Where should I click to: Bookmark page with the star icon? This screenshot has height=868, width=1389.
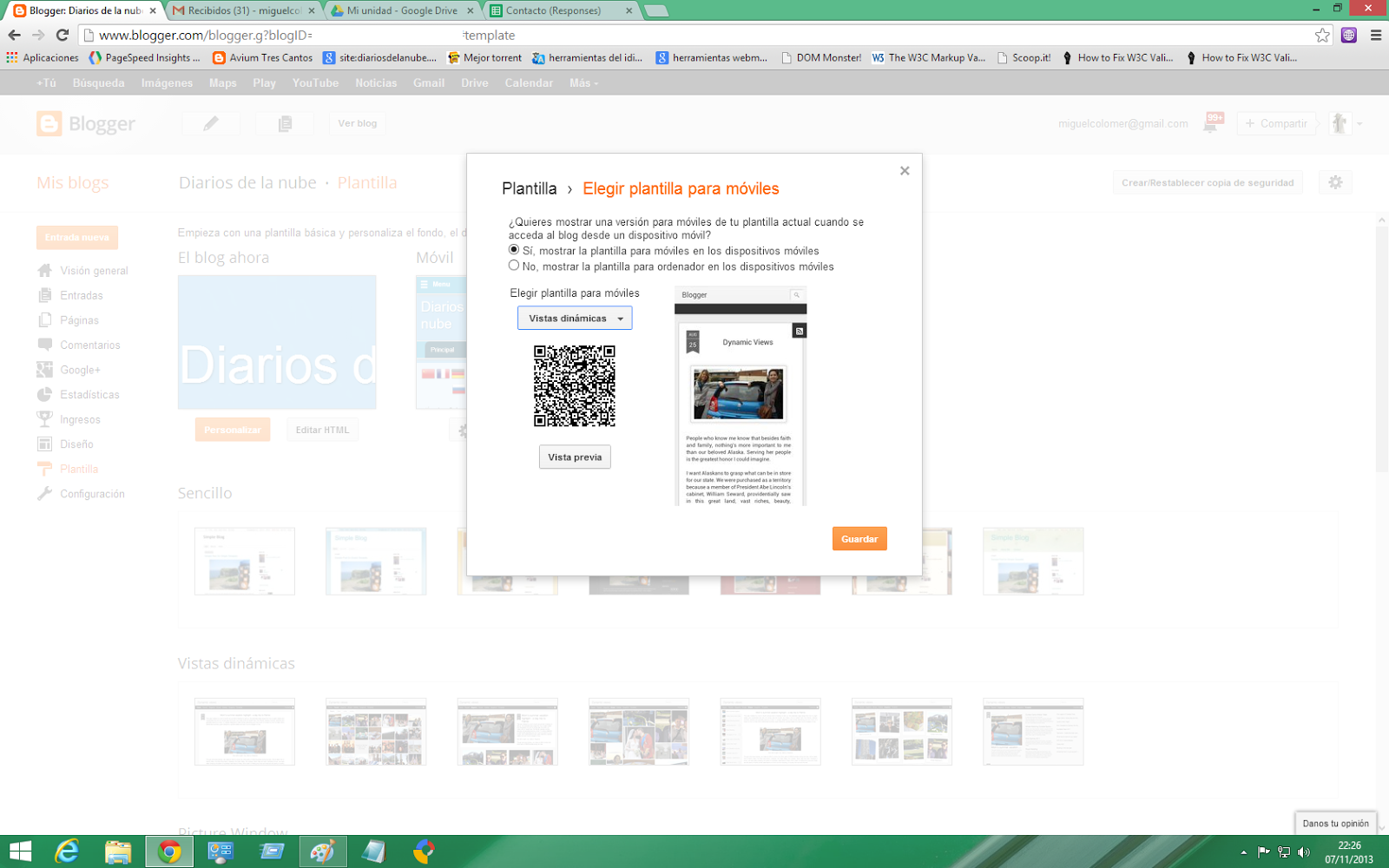pos(1322,35)
